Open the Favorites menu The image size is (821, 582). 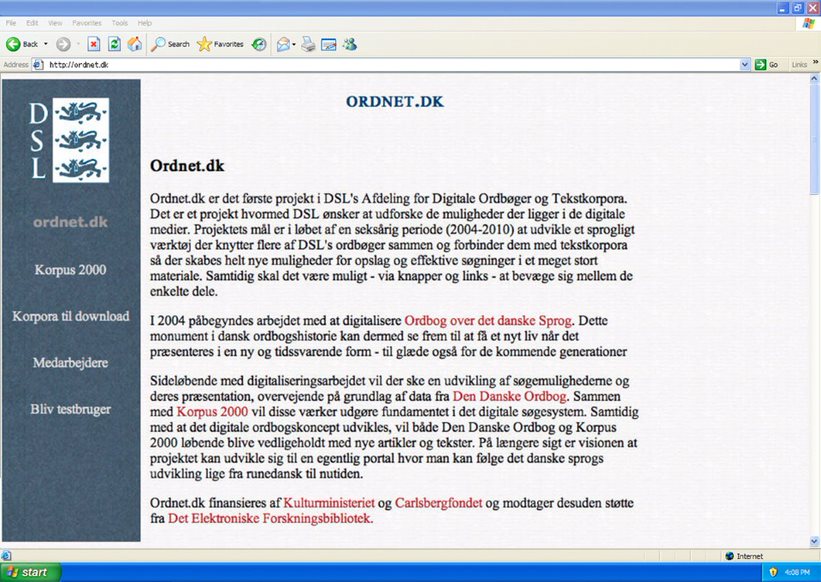[x=87, y=23]
